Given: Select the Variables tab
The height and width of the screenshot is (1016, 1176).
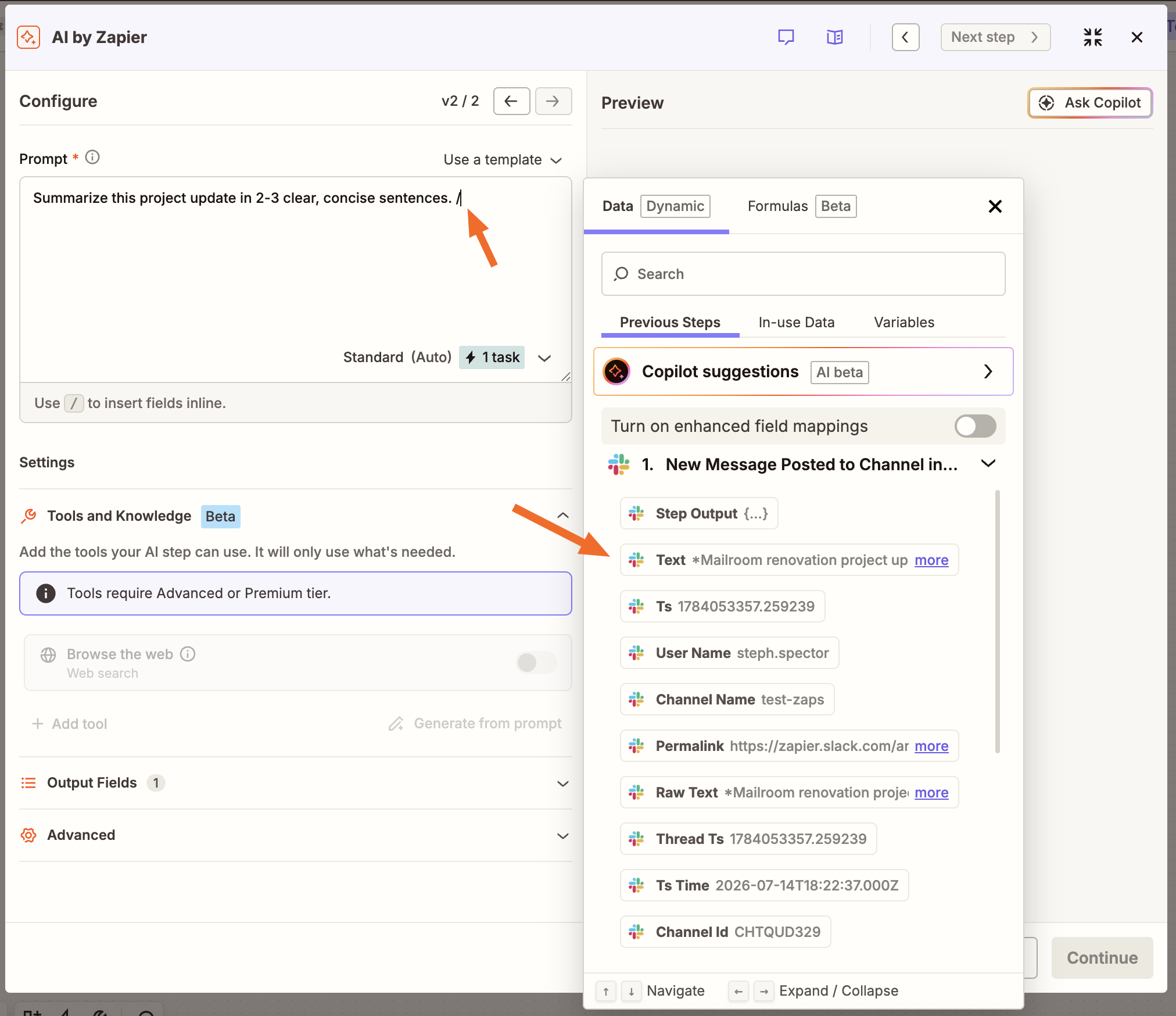Looking at the screenshot, I should (904, 322).
